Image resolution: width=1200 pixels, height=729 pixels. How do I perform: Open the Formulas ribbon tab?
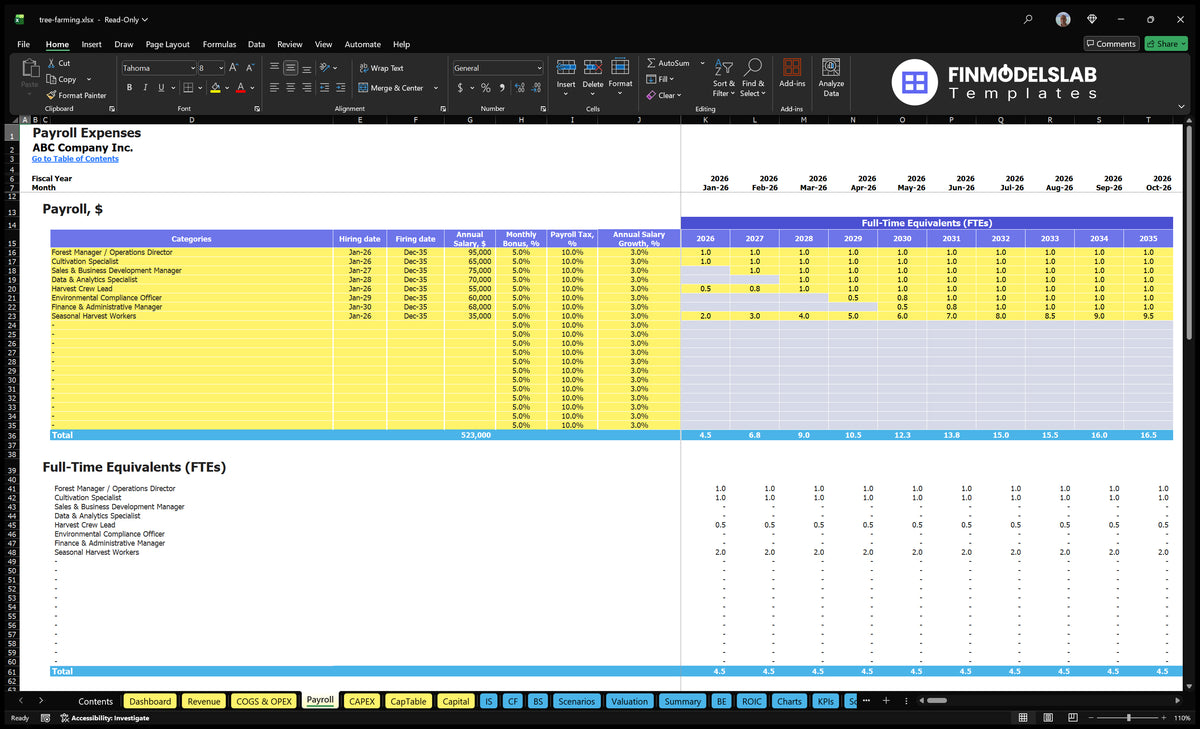(219, 44)
